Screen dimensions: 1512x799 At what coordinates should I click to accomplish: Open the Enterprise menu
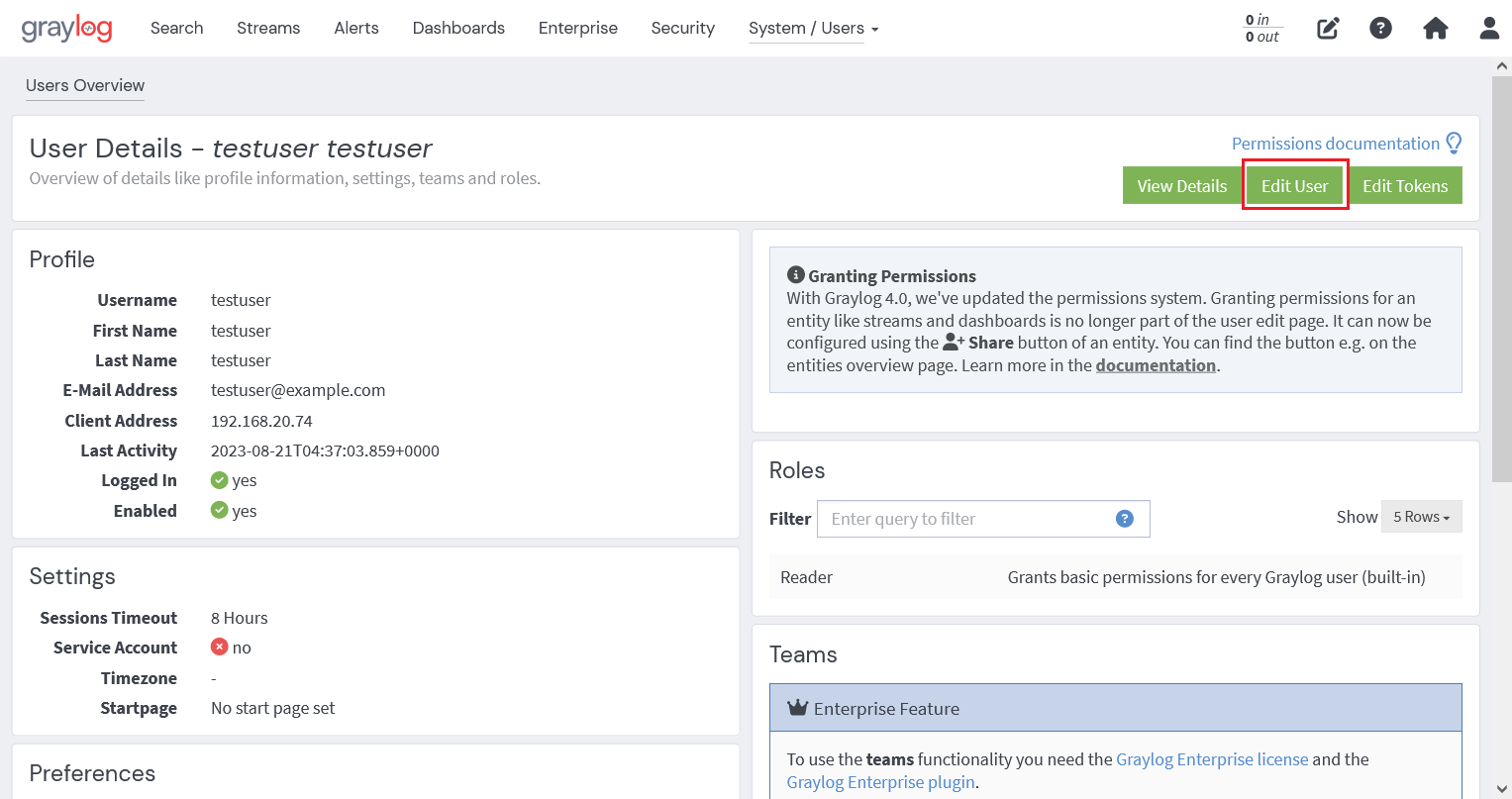click(578, 28)
